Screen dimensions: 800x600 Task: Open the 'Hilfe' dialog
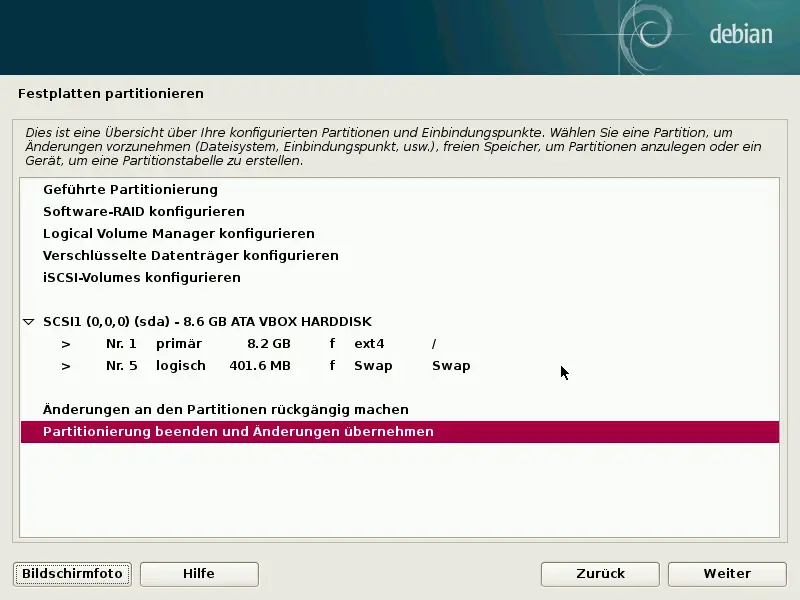199,574
